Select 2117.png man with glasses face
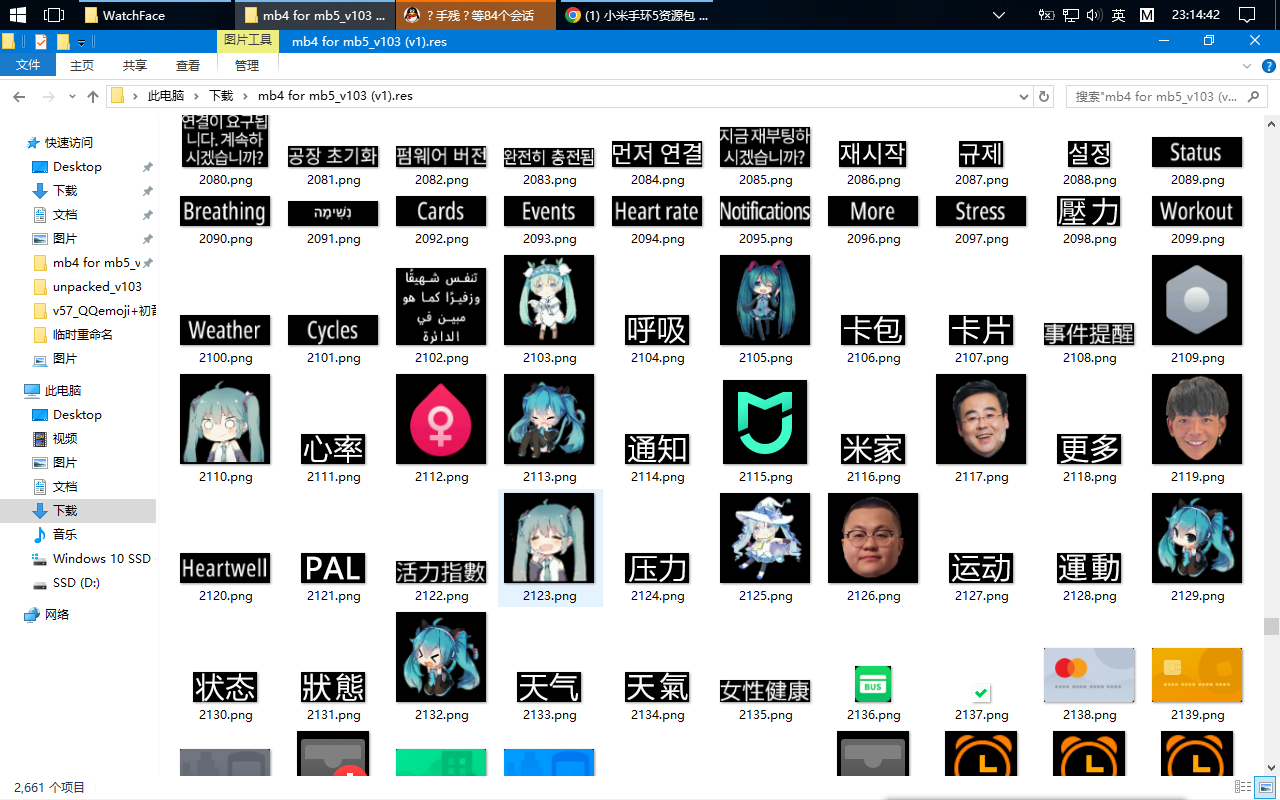Image resolution: width=1280 pixels, height=800 pixels. coord(981,419)
